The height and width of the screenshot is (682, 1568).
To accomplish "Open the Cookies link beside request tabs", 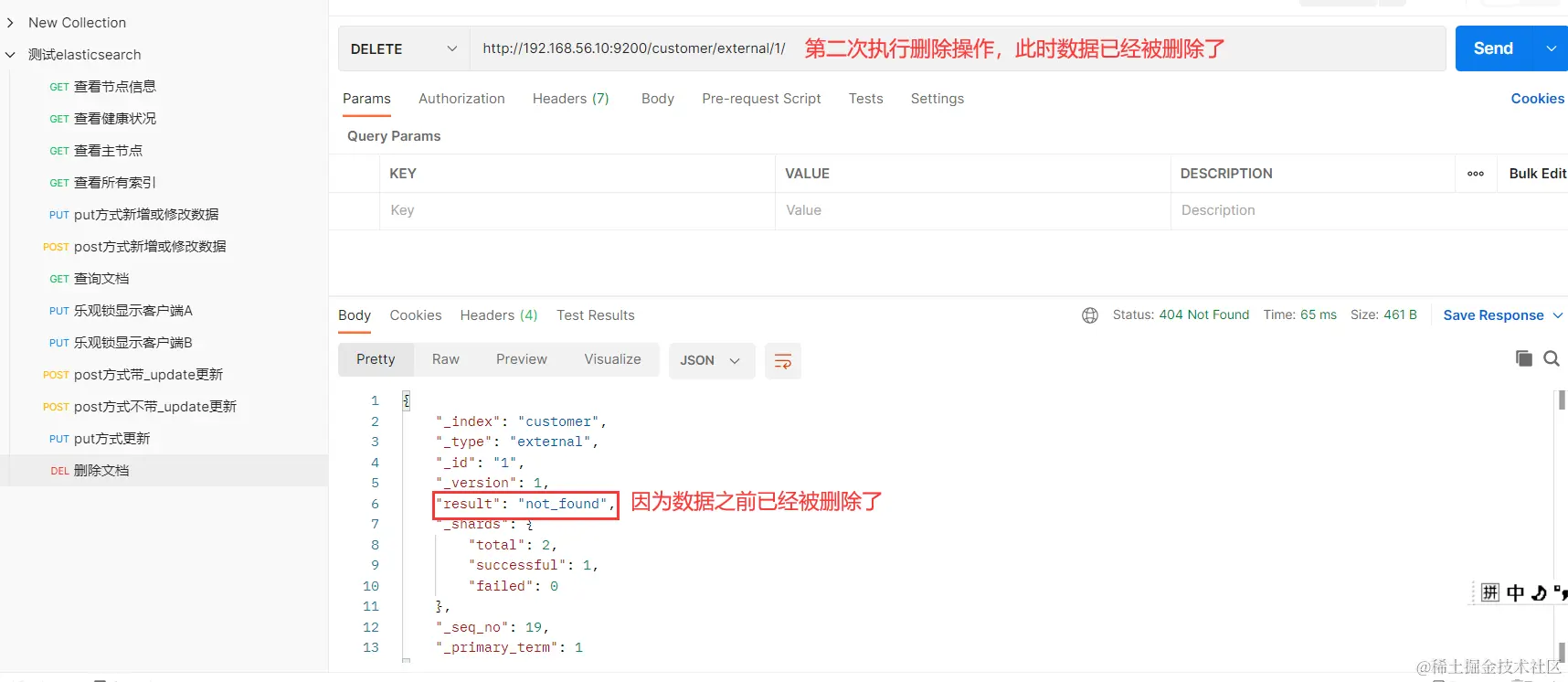I will pos(1537,99).
